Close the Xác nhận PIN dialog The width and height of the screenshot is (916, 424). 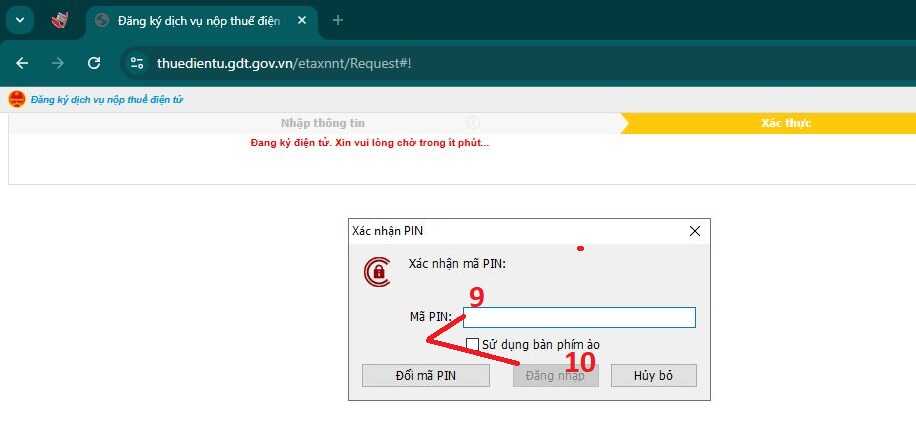[x=695, y=231]
